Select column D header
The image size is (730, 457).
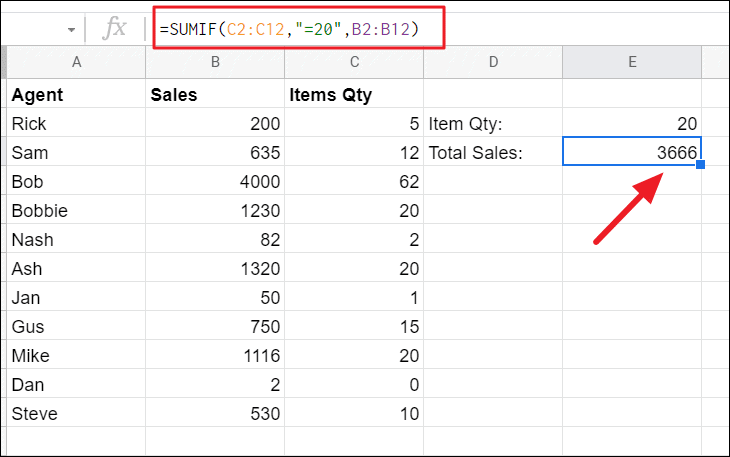[x=492, y=63]
